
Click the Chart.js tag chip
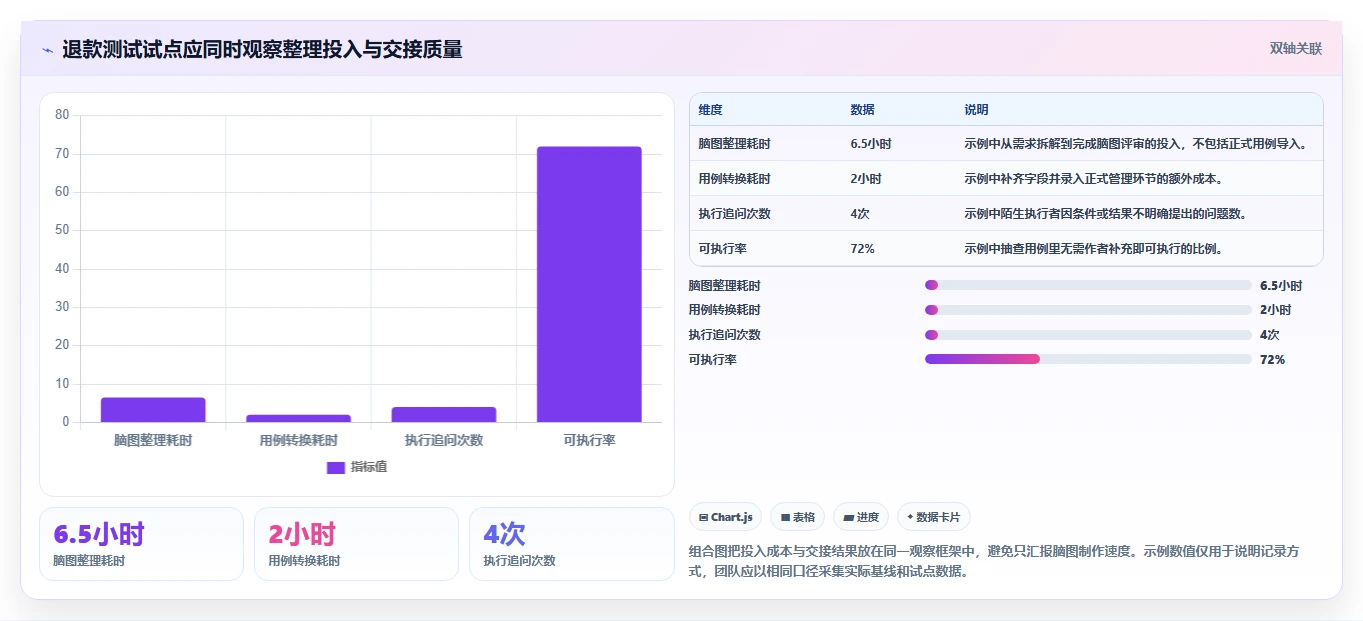(x=725, y=517)
